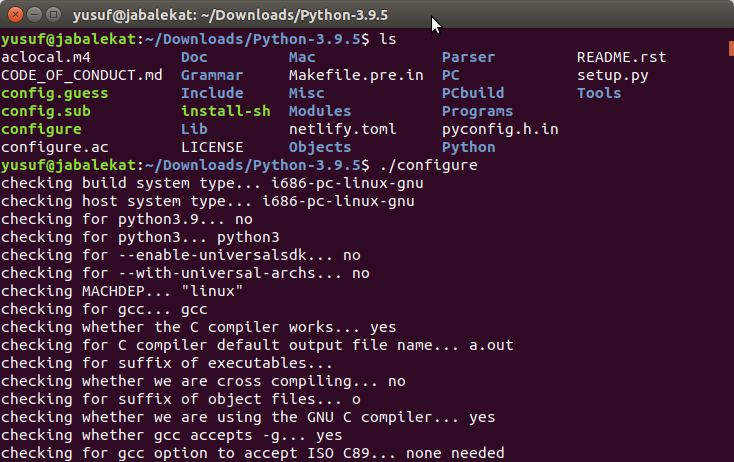The image size is (734, 462).
Task: Click 'whether we are cross compiling... no' line
Action: [203, 381]
